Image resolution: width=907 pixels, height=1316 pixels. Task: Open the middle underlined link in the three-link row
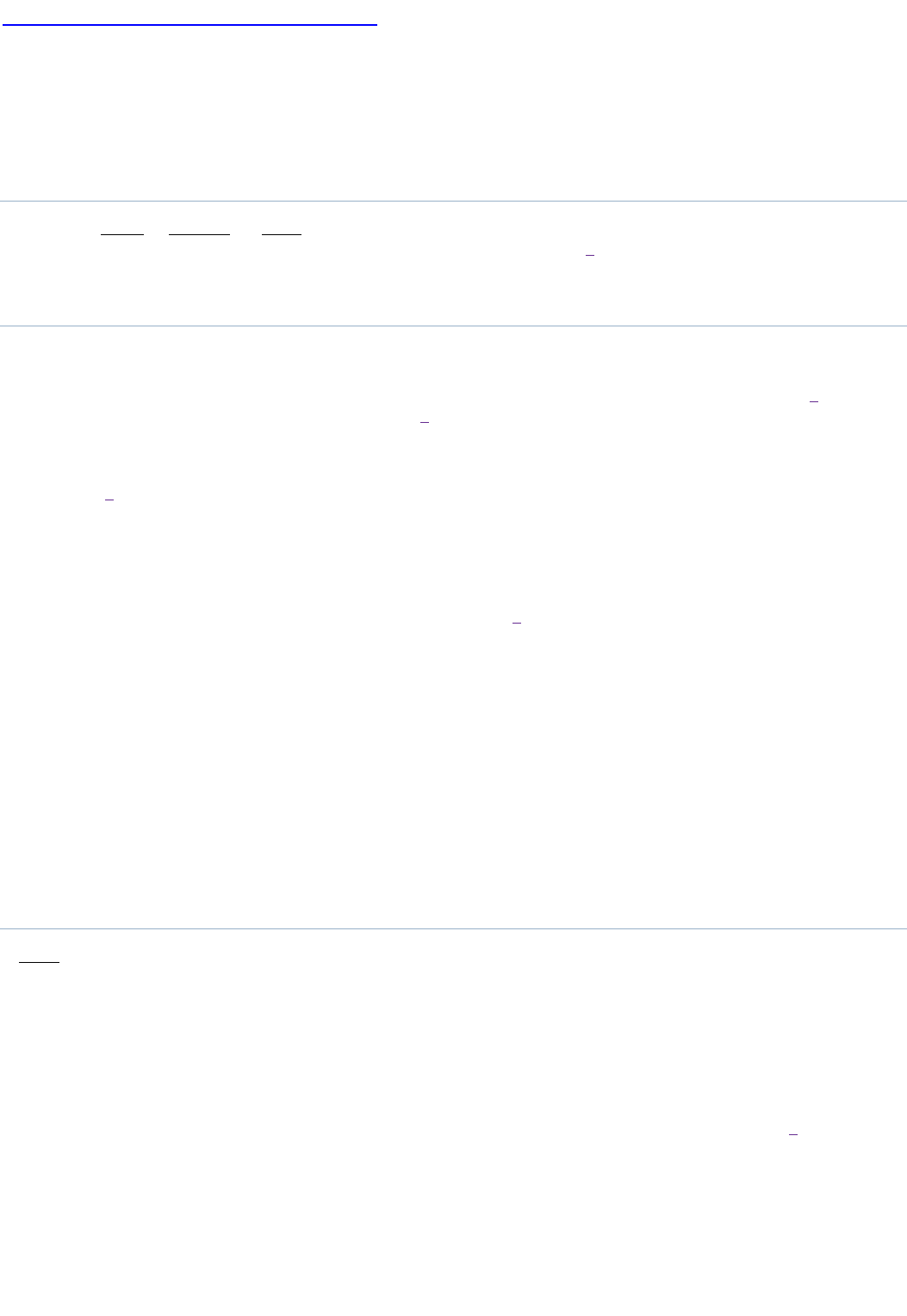tap(200, 233)
